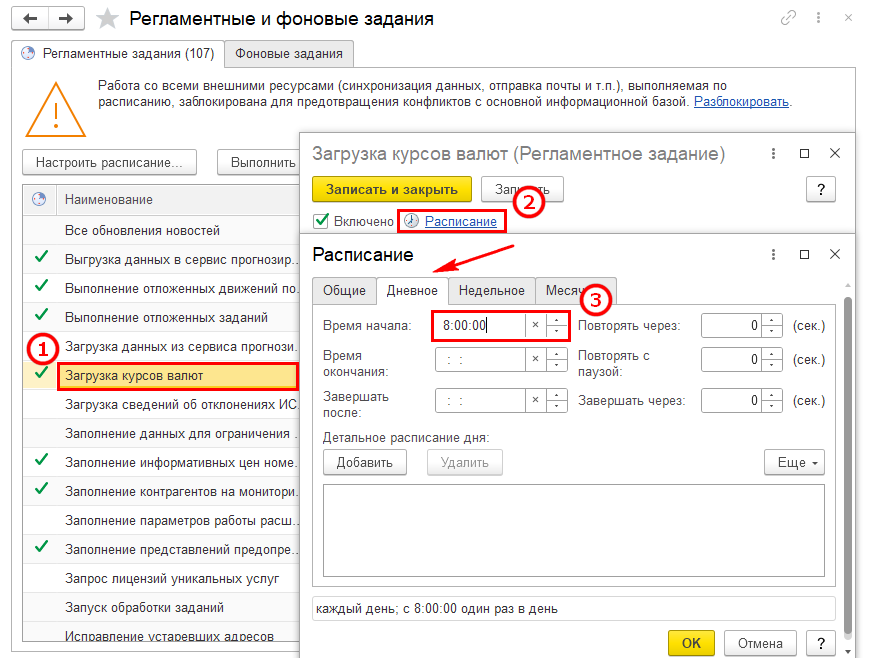Click the Расписание dialog vertical scrollbar
Viewport: 874px width, 658px height.
(x=848, y=465)
